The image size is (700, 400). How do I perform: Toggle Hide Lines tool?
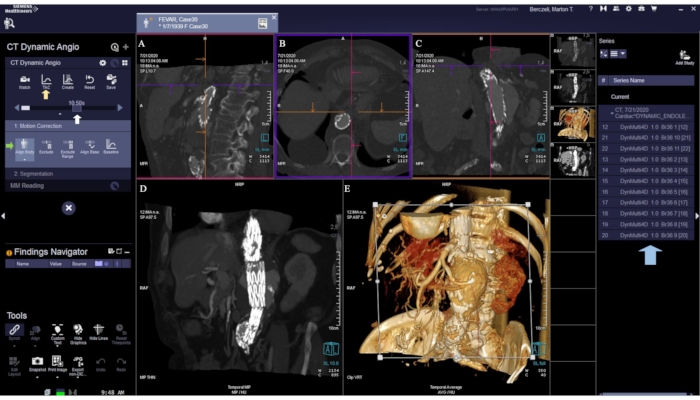click(99, 330)
